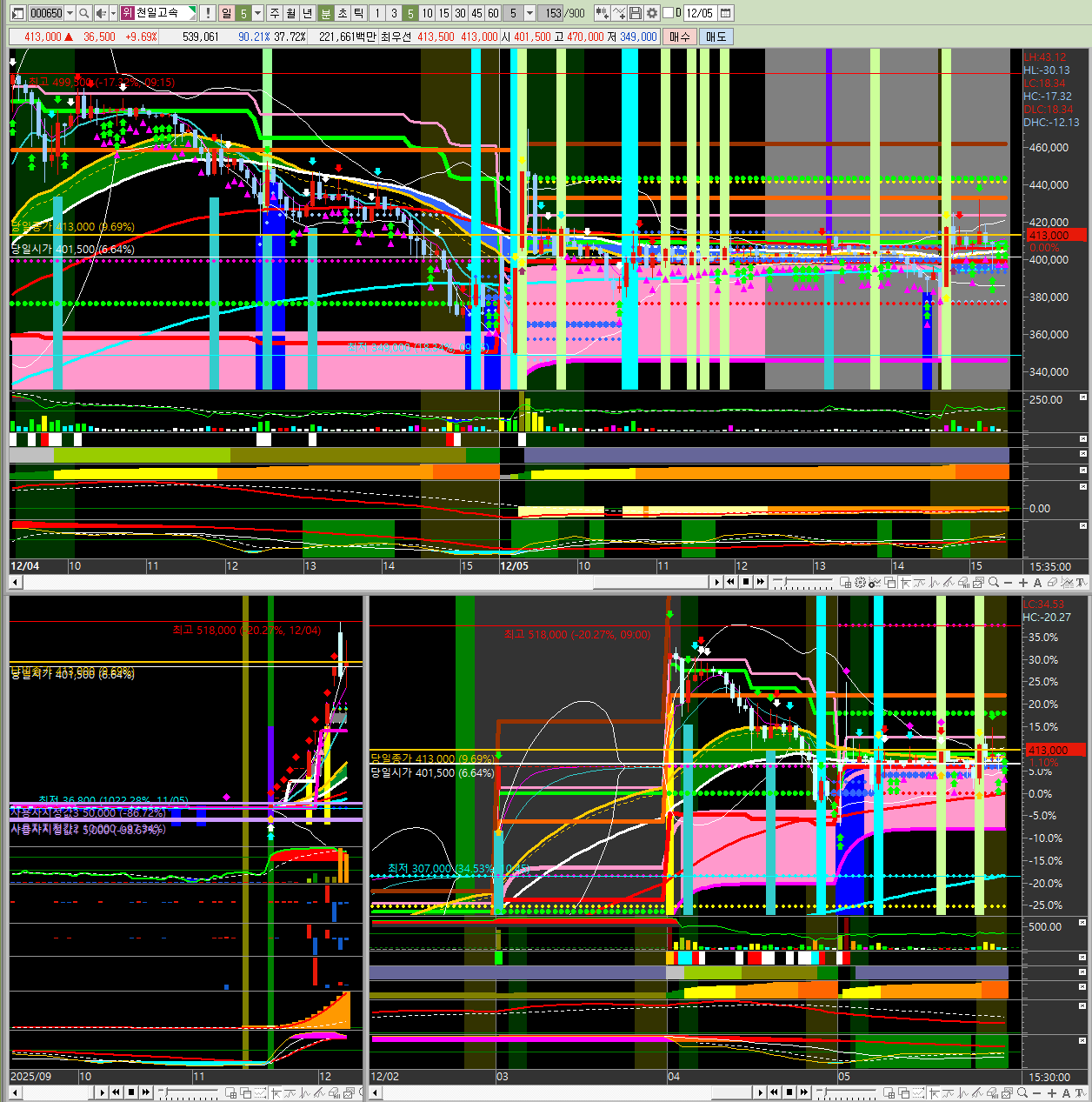Click the date field showing 12/05
The height and width of the screenshot is (1102, 1092).
tap(700, 13)
